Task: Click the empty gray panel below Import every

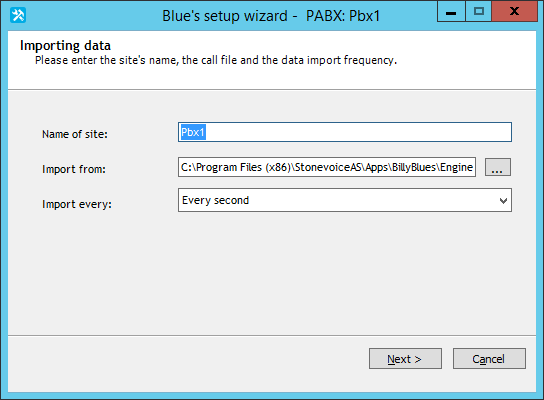Action: [x=272, y=274]
